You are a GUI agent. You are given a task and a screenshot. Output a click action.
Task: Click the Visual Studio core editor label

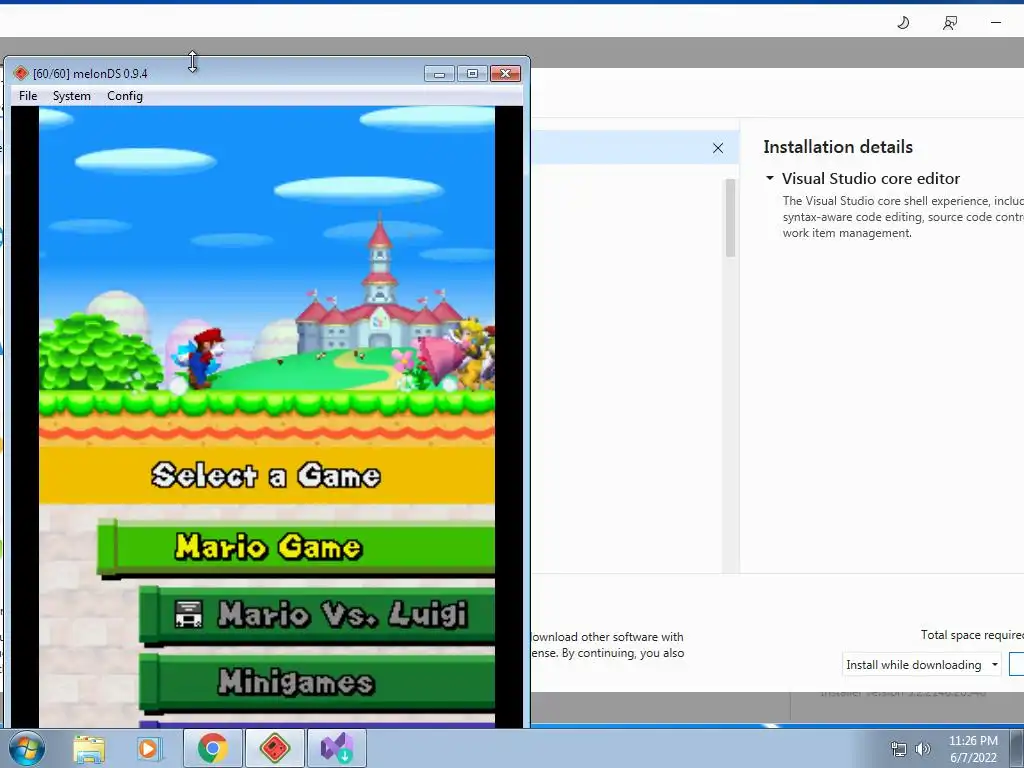pos(871,178)
